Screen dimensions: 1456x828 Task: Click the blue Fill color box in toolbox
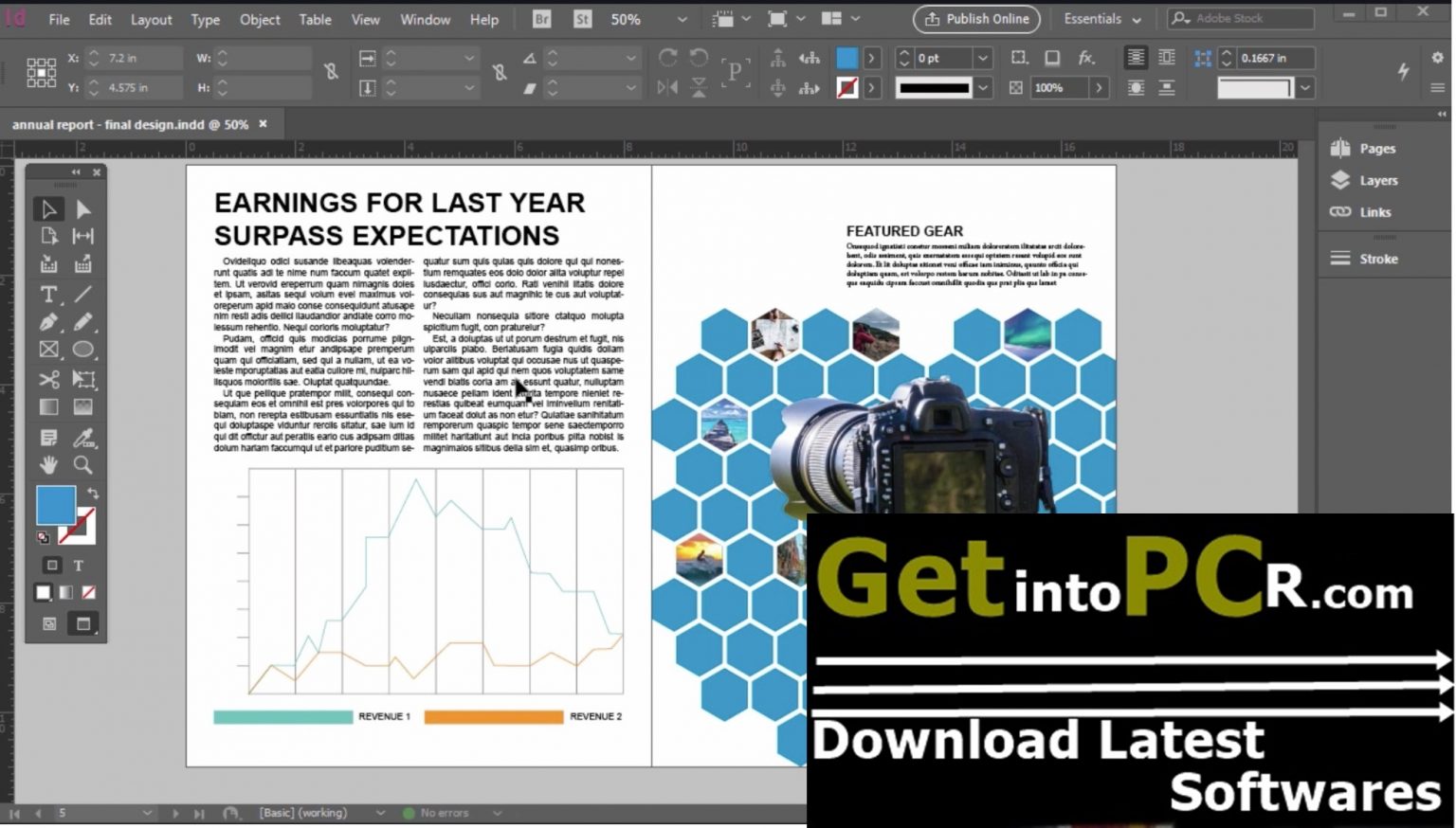tap(56, 505)
